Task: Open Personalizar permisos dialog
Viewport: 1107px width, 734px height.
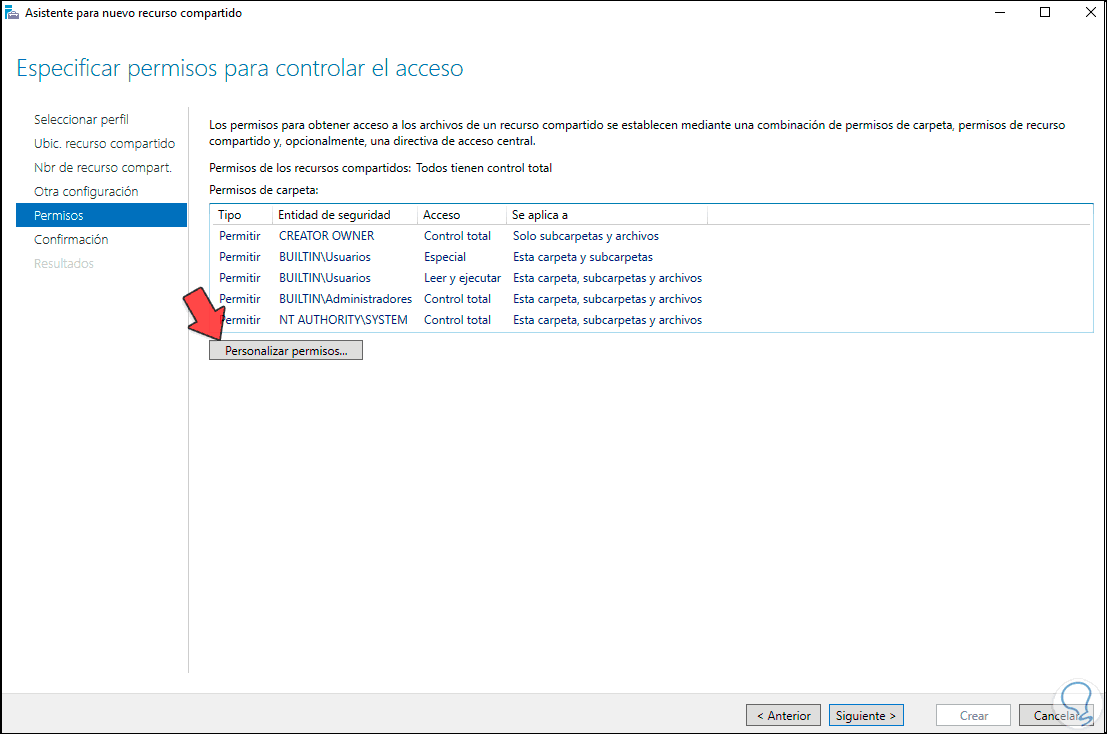Action: pyautogui.click(x=285, y=349)
